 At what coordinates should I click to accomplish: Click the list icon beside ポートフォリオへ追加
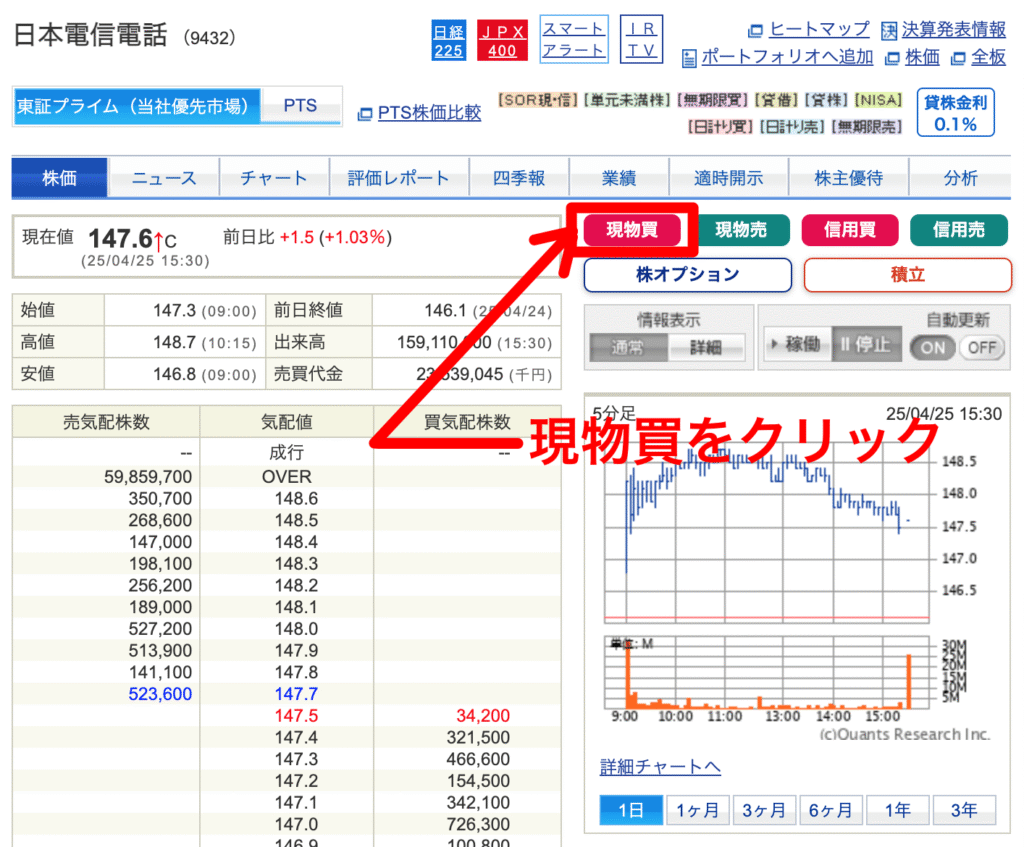(689, 58)
